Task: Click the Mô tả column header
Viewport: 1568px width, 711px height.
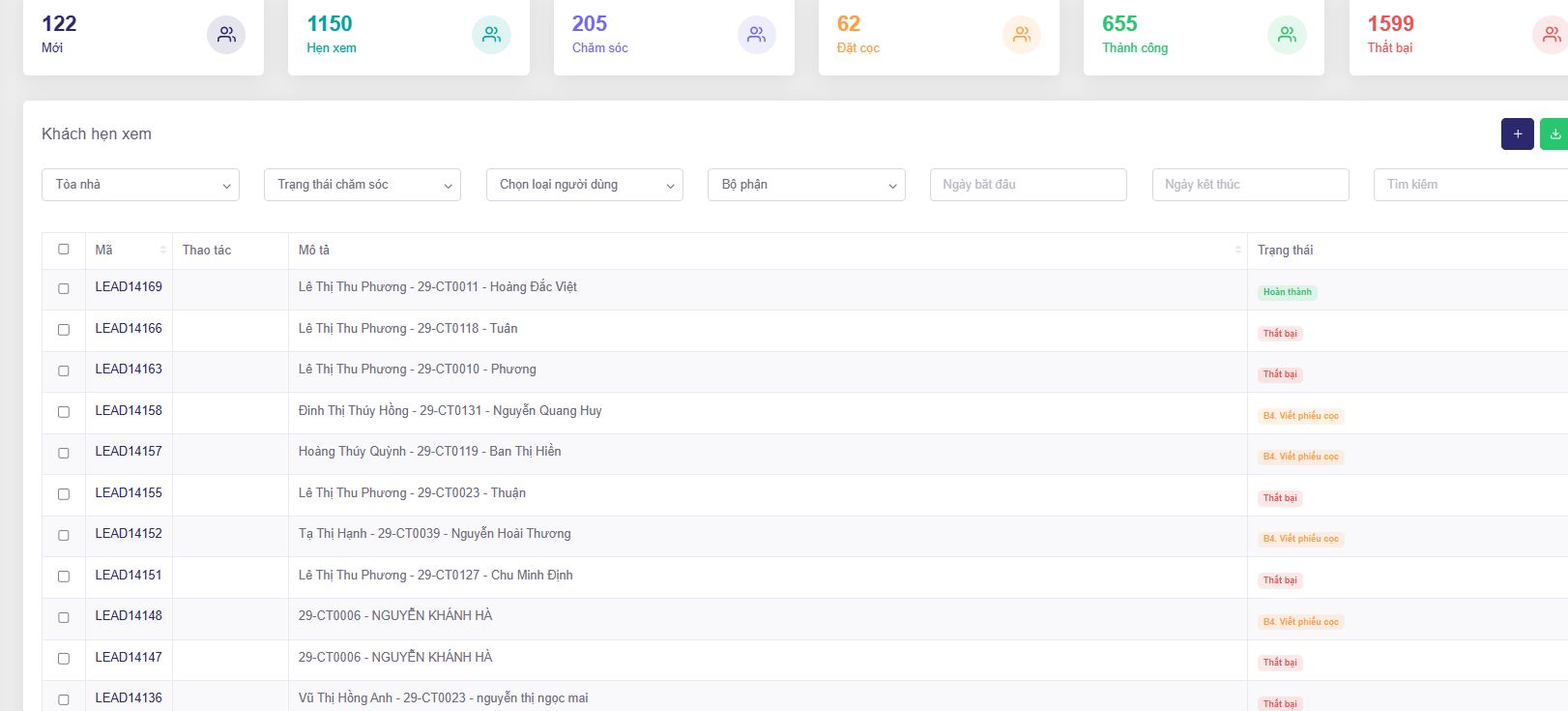Action: [314, 251]
